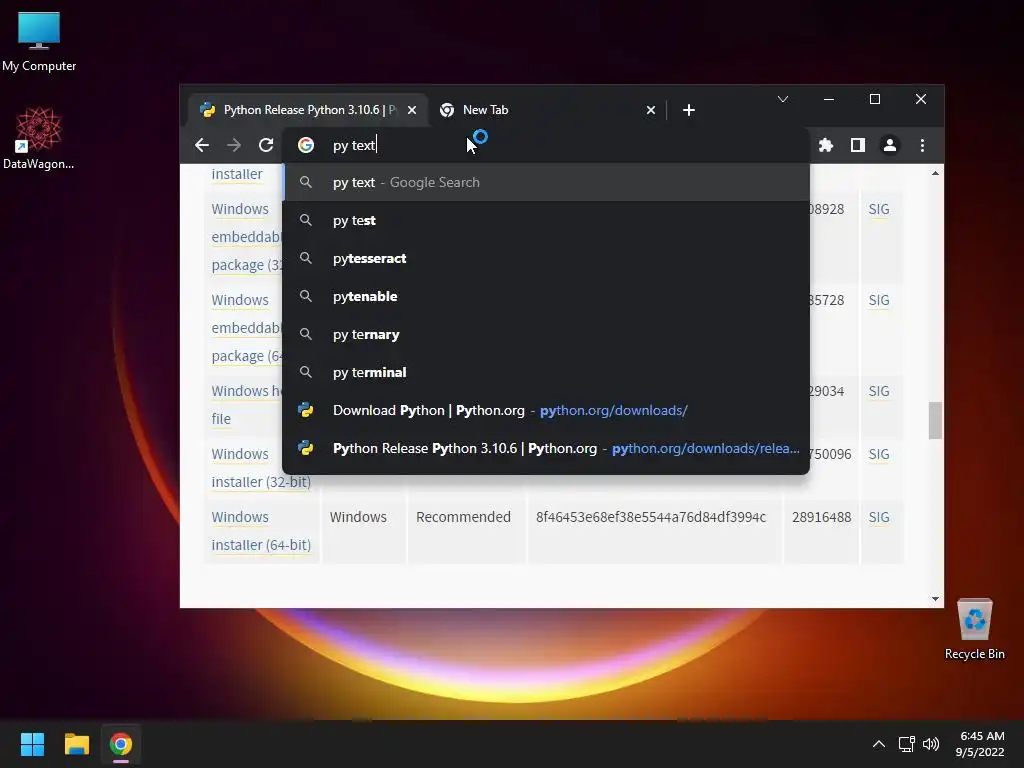
Task: Toggle the Chrome side panel icon
Action: tap(857, 145)
